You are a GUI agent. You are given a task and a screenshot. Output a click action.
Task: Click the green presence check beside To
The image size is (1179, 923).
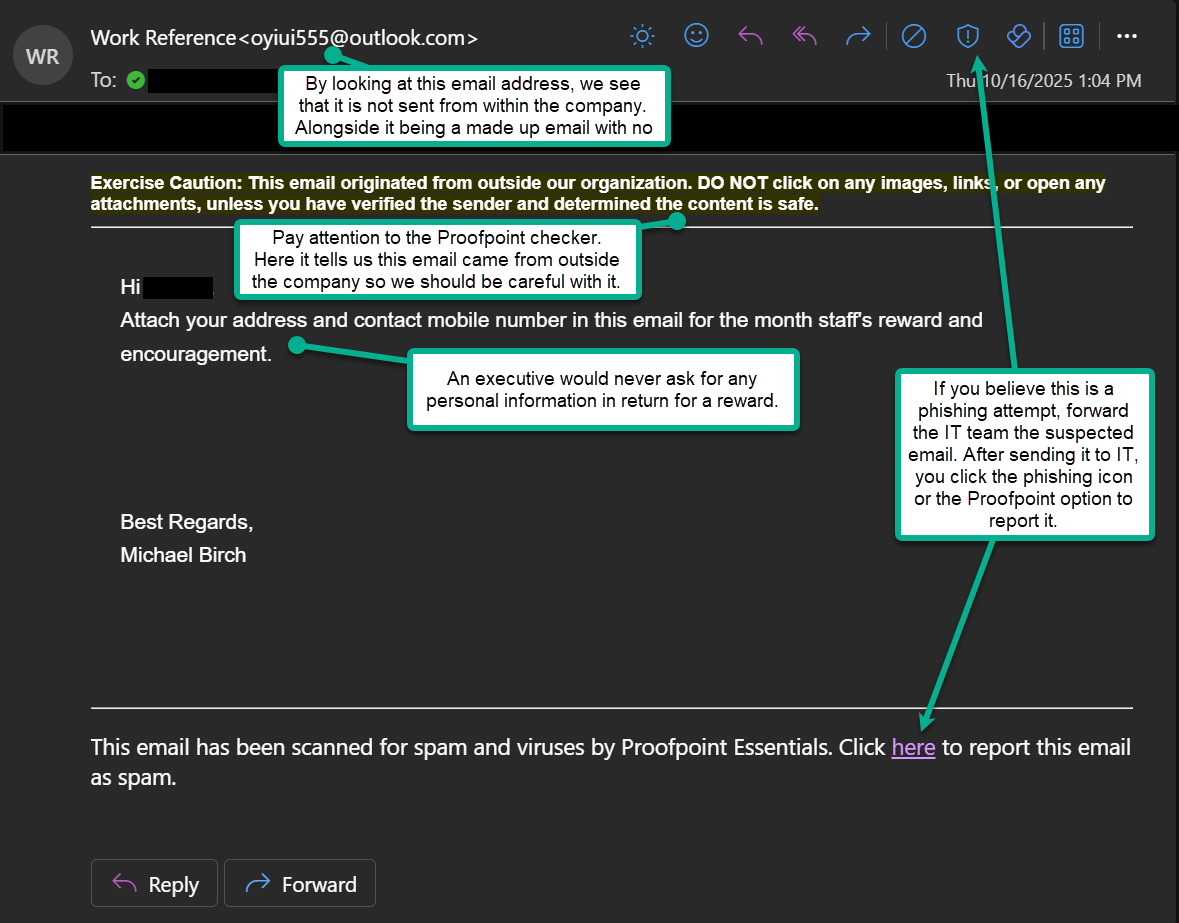pos(136,80)
